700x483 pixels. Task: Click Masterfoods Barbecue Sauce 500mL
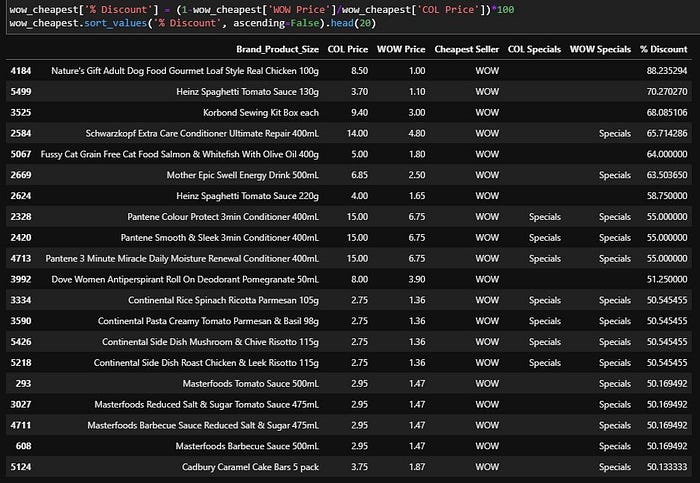247,446
